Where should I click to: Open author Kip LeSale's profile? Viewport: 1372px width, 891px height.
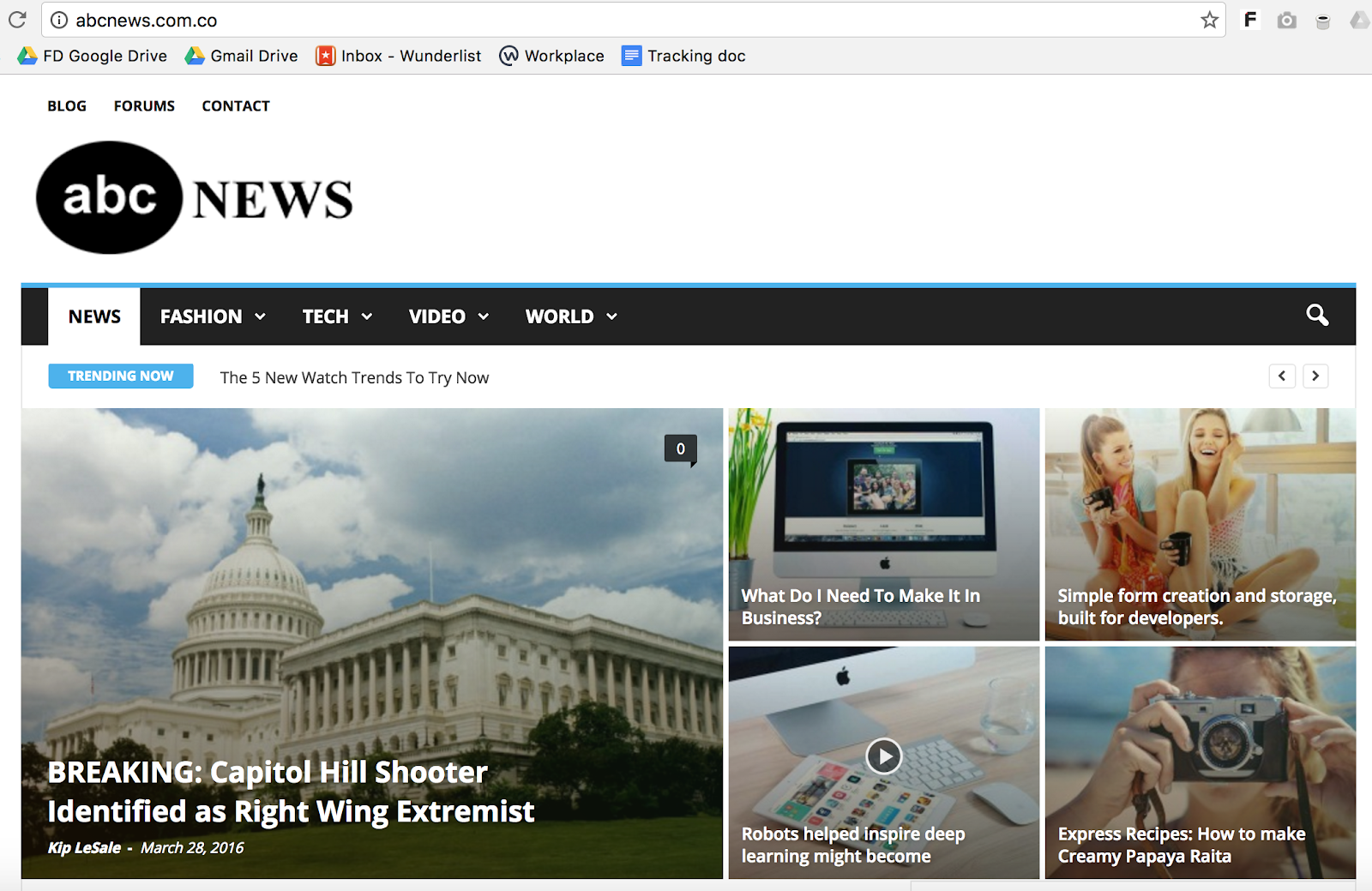point(84,847)
